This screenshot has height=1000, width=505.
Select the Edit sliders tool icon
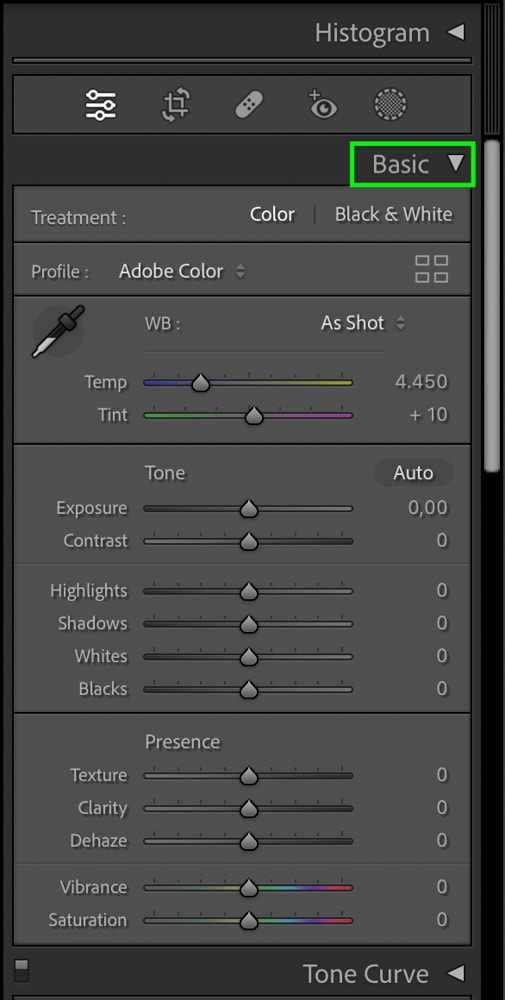[101, 105]
